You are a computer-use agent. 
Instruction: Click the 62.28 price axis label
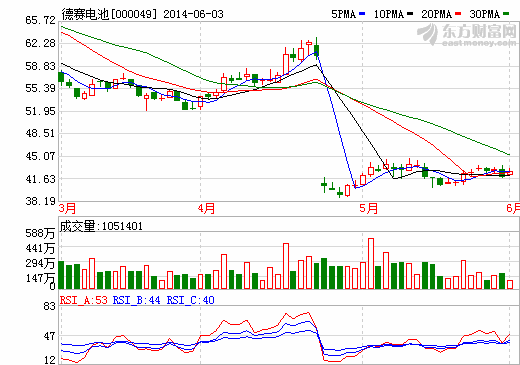[40, 43]
